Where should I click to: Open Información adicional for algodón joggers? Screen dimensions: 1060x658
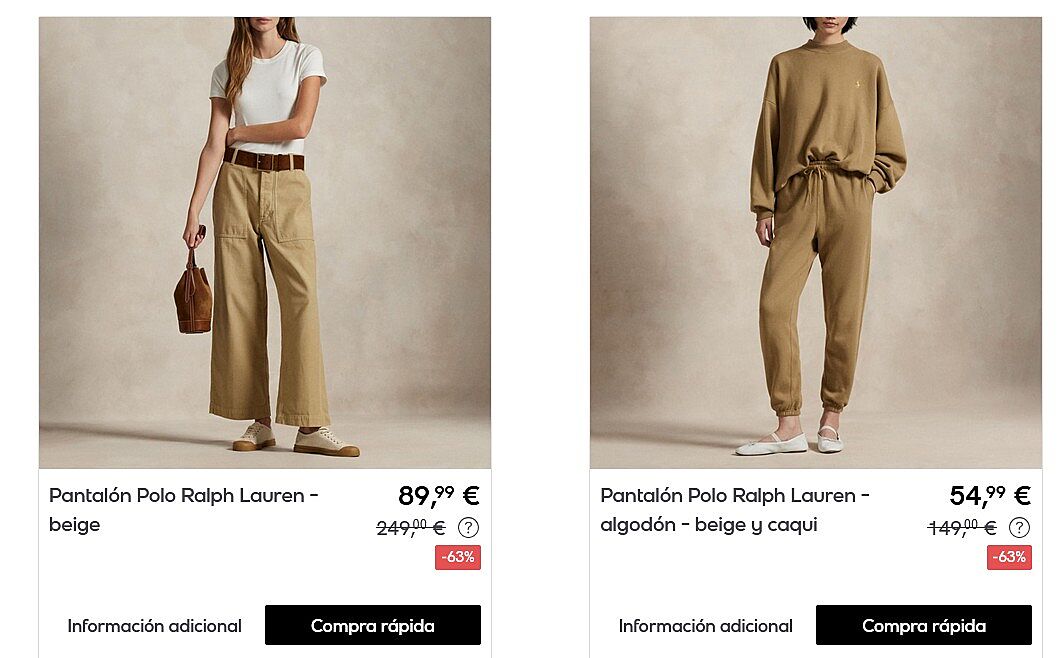pyautogui.click(x=705, y=626)
